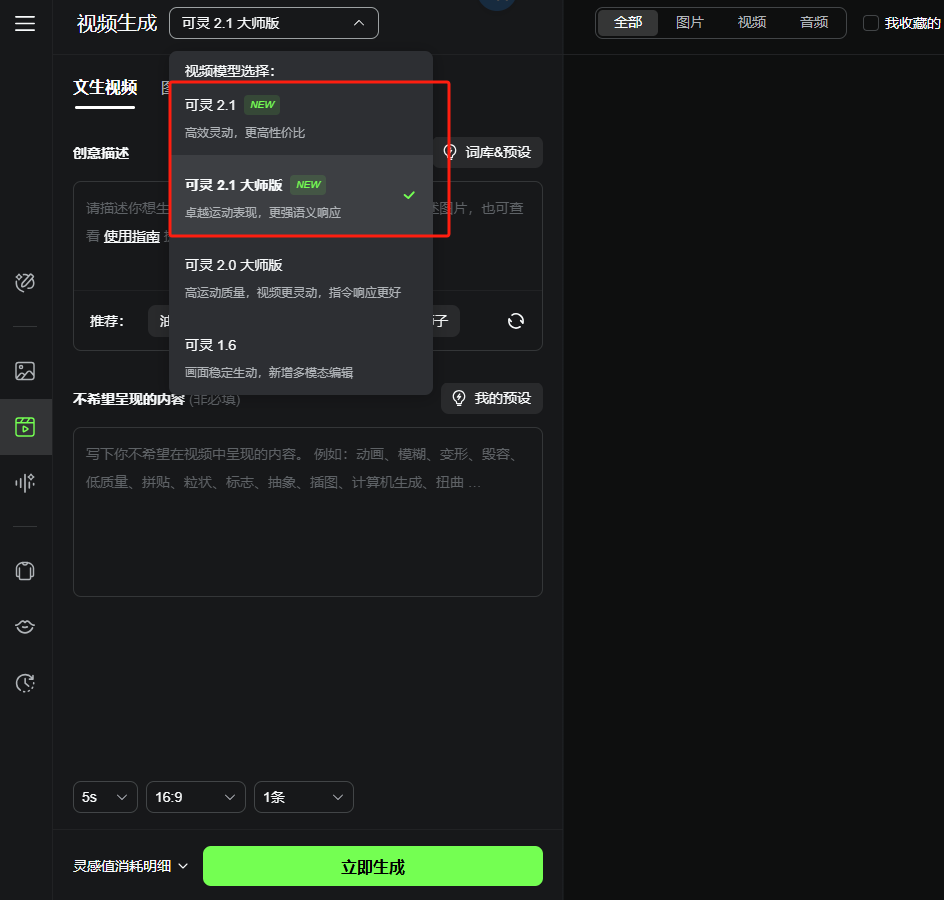The height and width of the screenshot is (900, 944).
Task: Open the 16:9 aspect ratio dropdown
Action: click(x=195, y=797)
